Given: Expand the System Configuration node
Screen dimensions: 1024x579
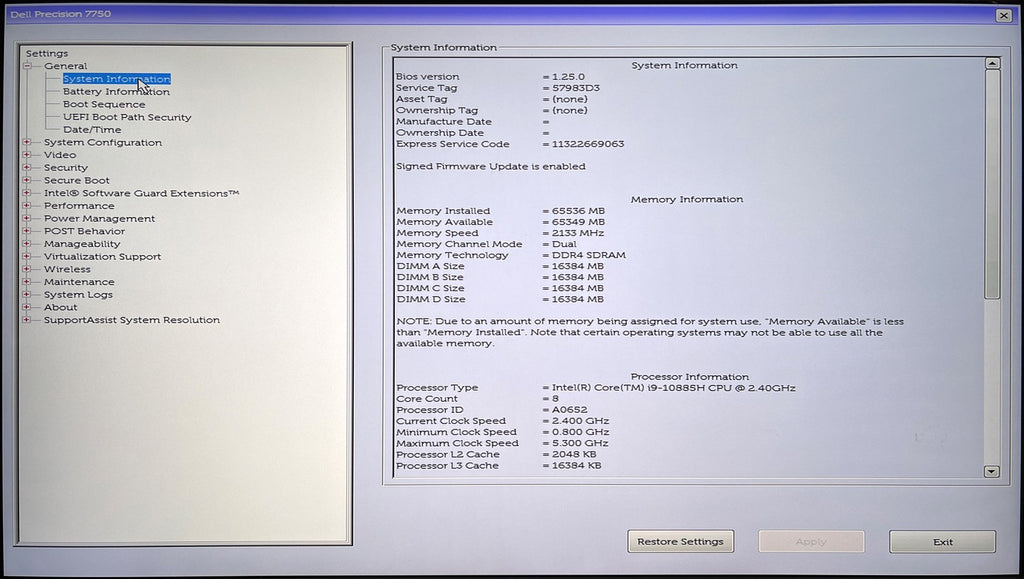Looking at the screenshot, I should pyautogui.click(x=27, y=142).
